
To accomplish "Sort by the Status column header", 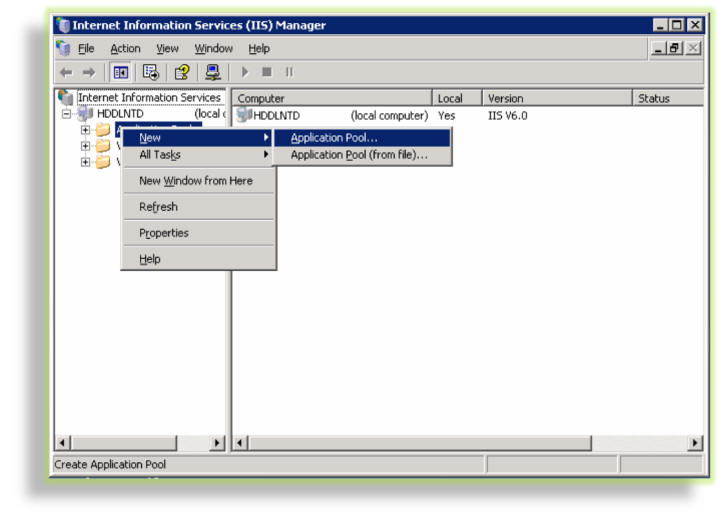I will coord(668,98).
